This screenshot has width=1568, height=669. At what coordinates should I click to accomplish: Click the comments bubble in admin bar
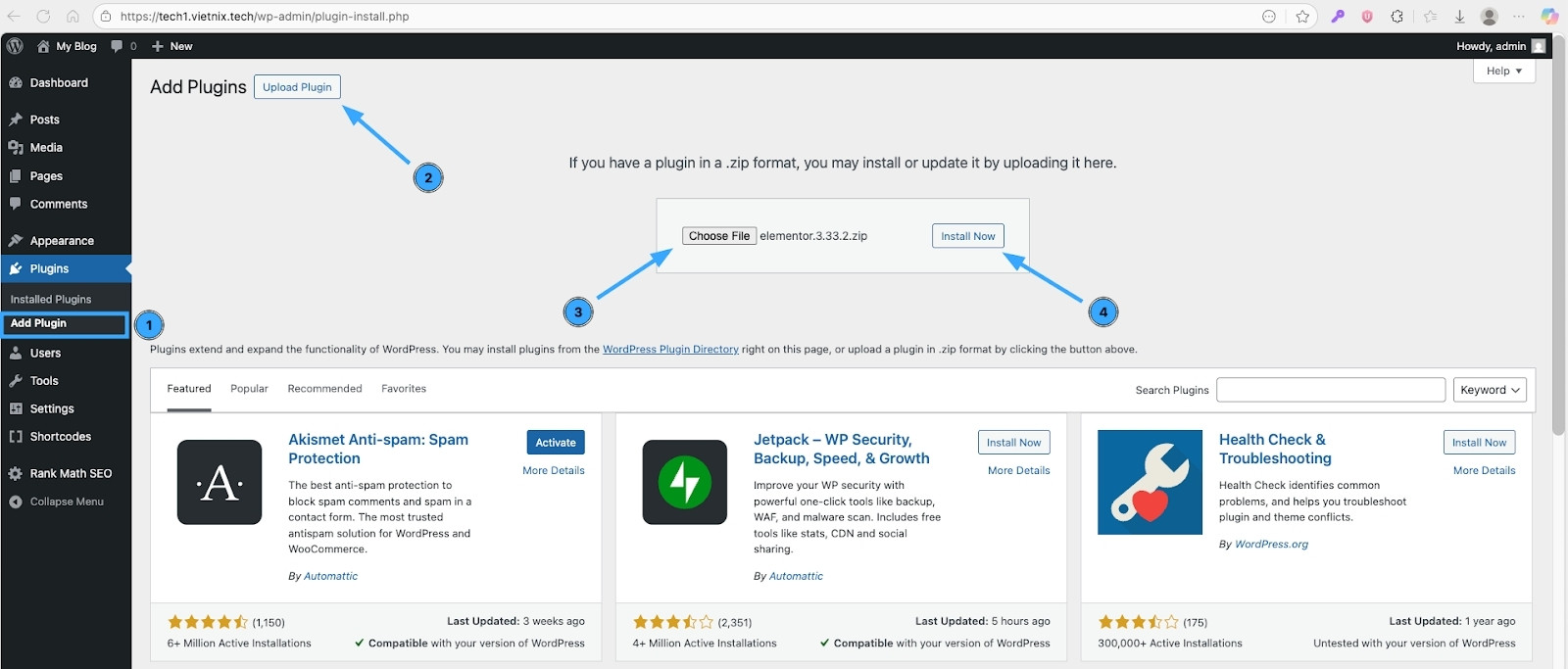tap(117, 46)
